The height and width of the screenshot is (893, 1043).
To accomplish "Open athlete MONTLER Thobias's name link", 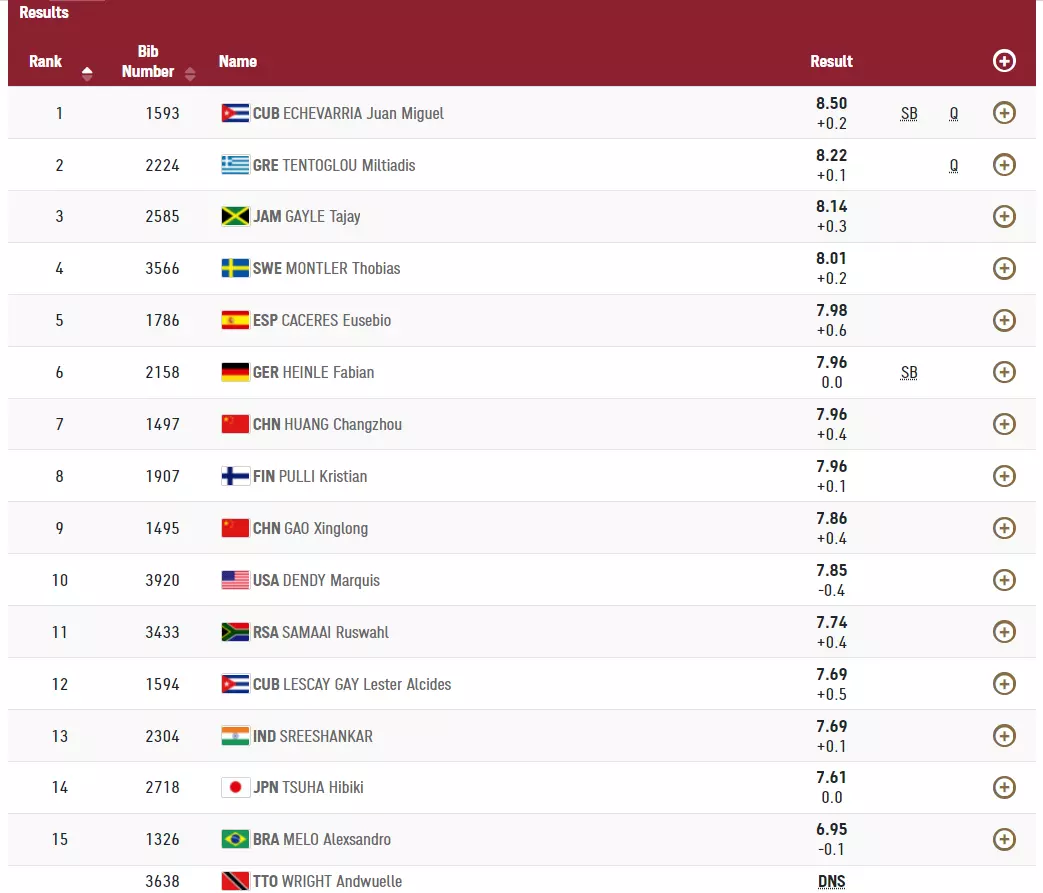I will tap(343, 268).
